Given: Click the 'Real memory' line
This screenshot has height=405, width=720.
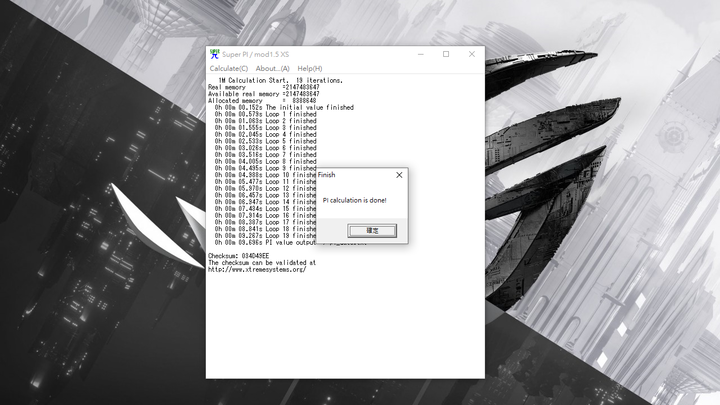Looking at the screenshot, I should 264,87.
